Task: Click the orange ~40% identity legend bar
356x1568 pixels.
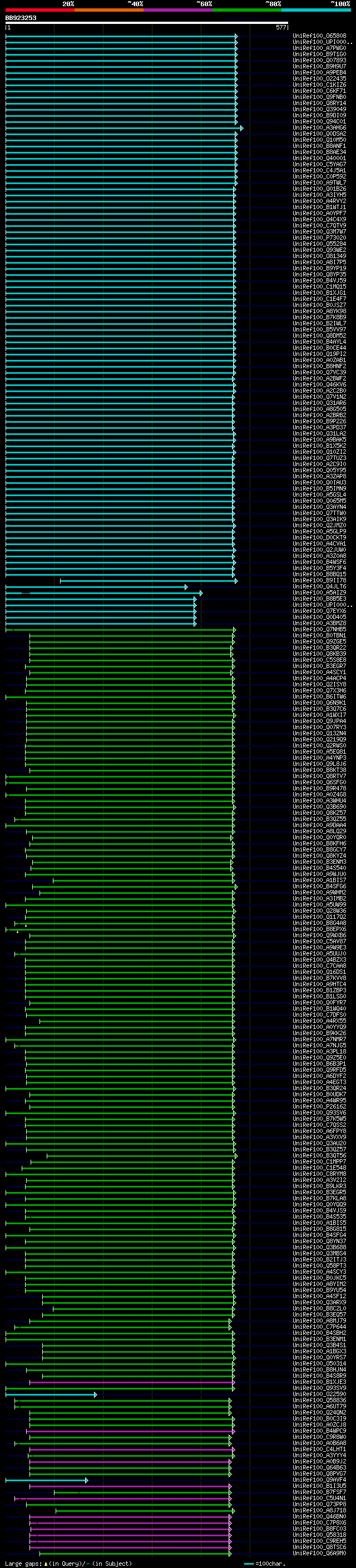Action: [x=109, y=10]
